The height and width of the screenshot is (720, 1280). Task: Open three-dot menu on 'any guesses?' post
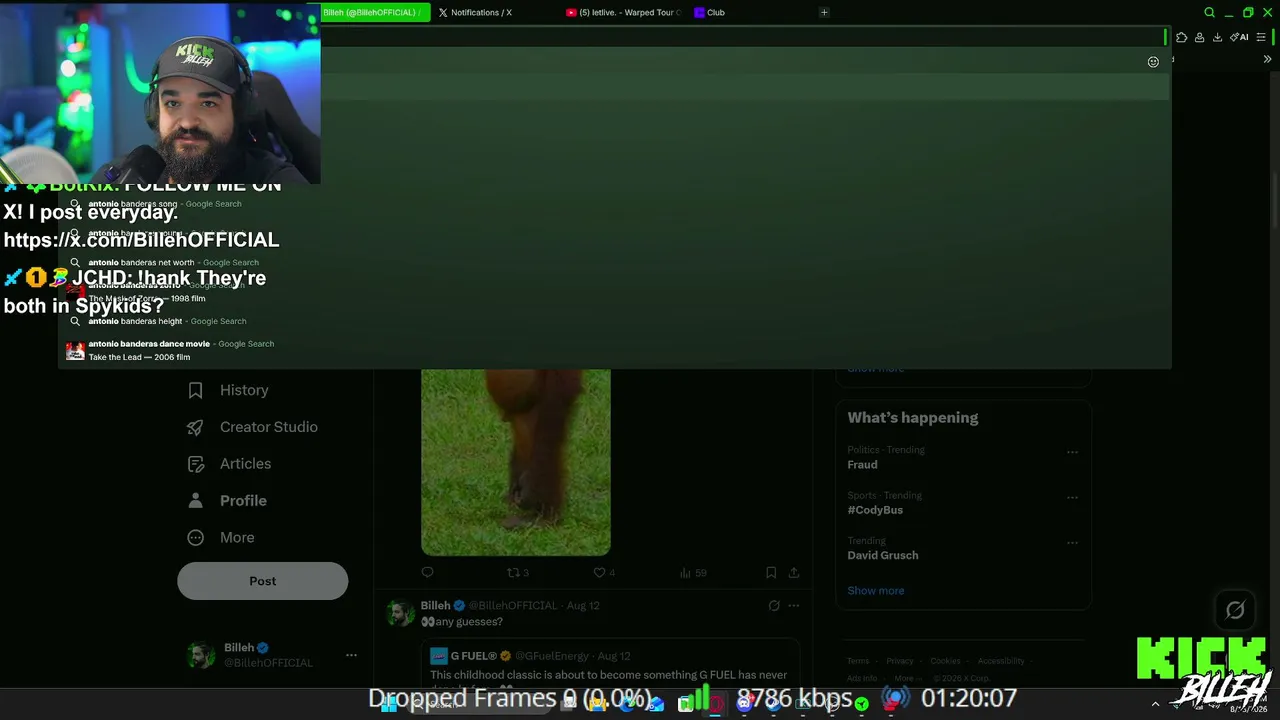point(794,605)
